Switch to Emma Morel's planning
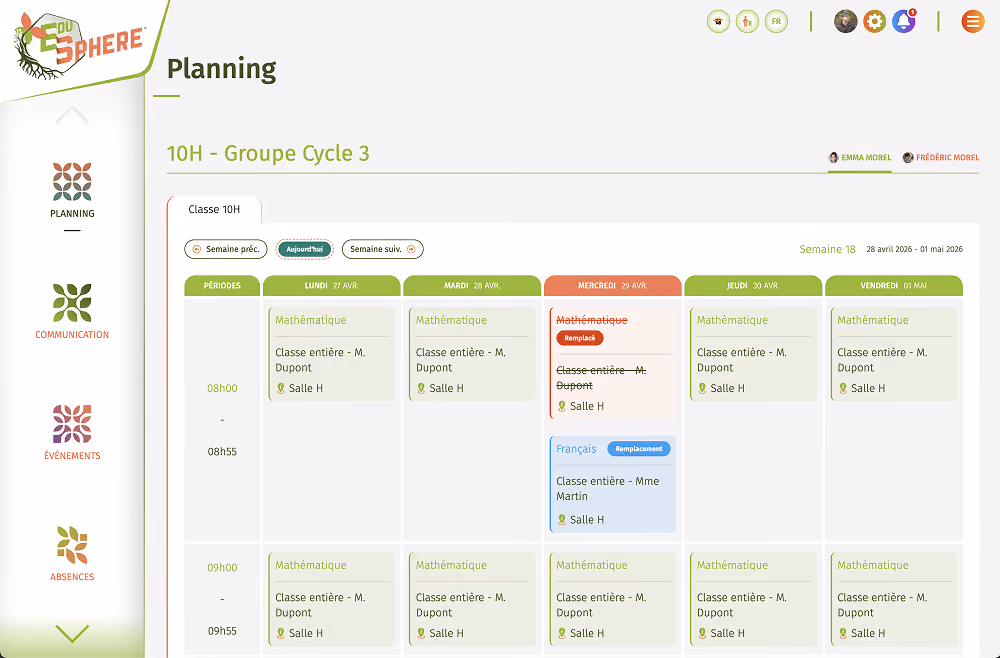The height and width of the screenshot is (658, 1000). [x=859, y=157]
